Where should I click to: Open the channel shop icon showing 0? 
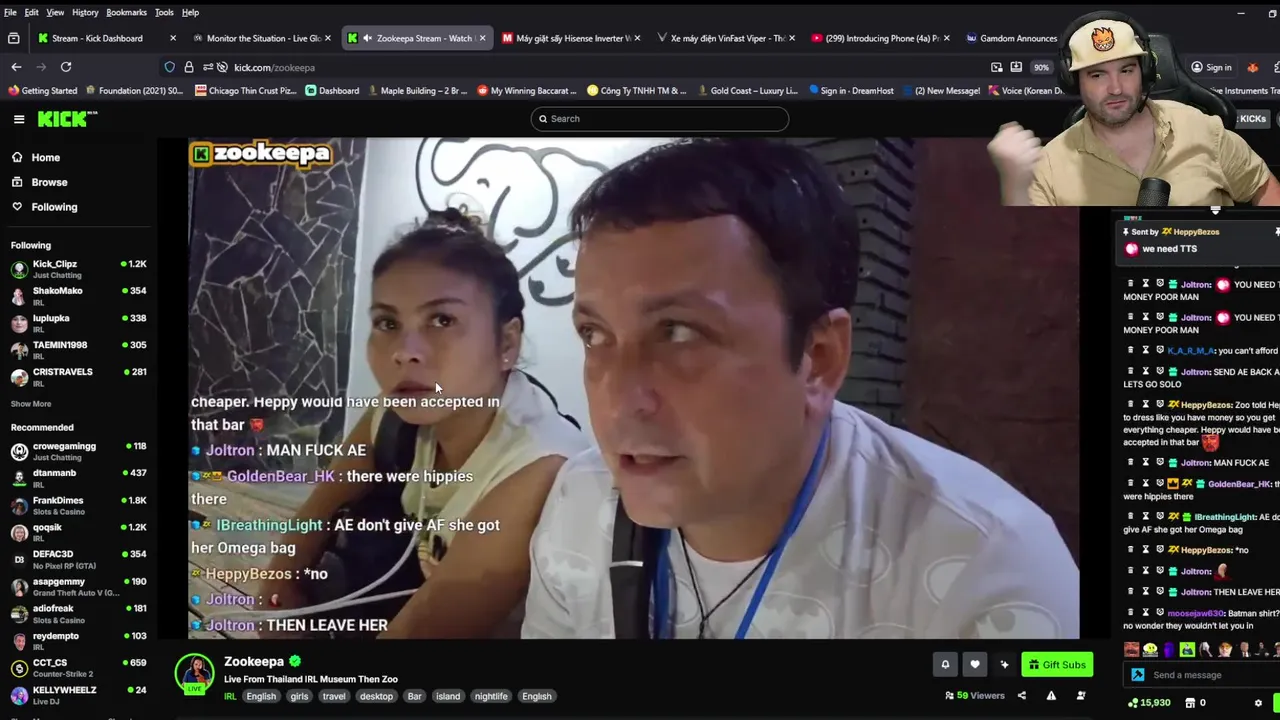1195,703
